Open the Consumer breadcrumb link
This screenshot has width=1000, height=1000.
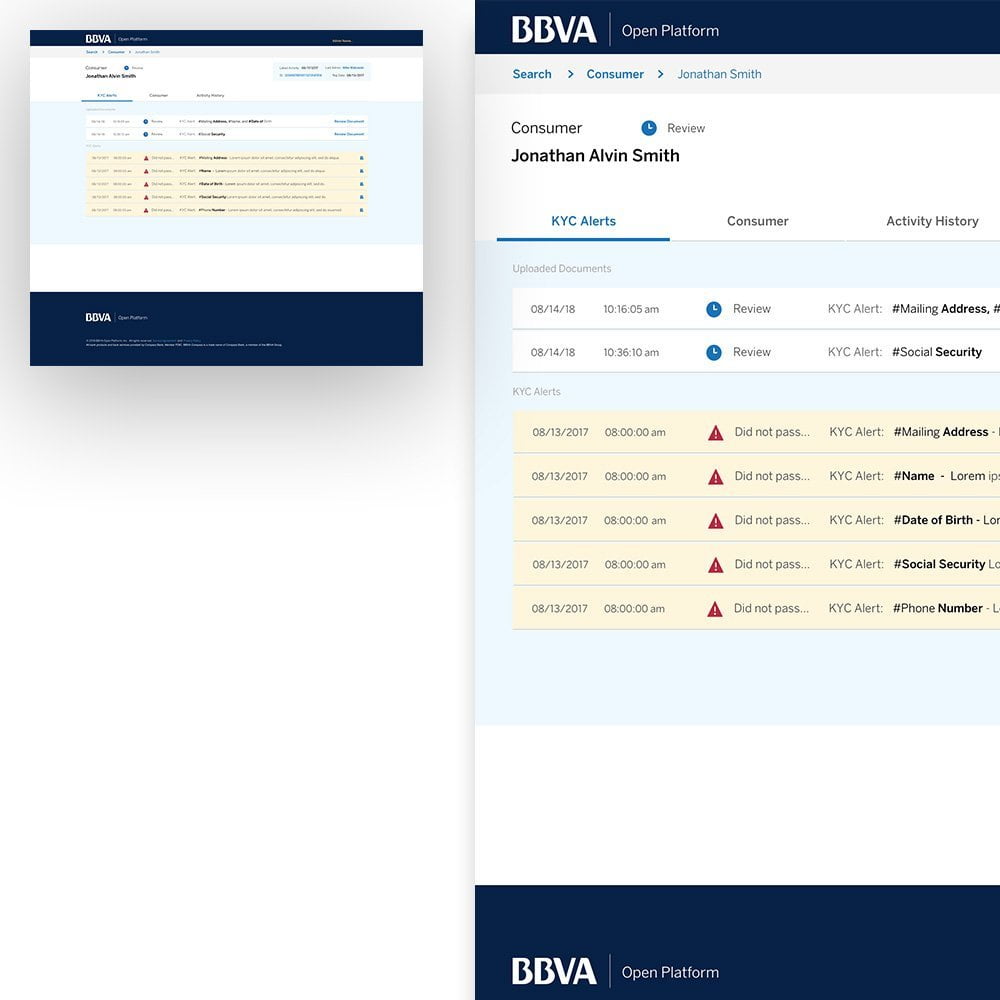coord(615,74)
